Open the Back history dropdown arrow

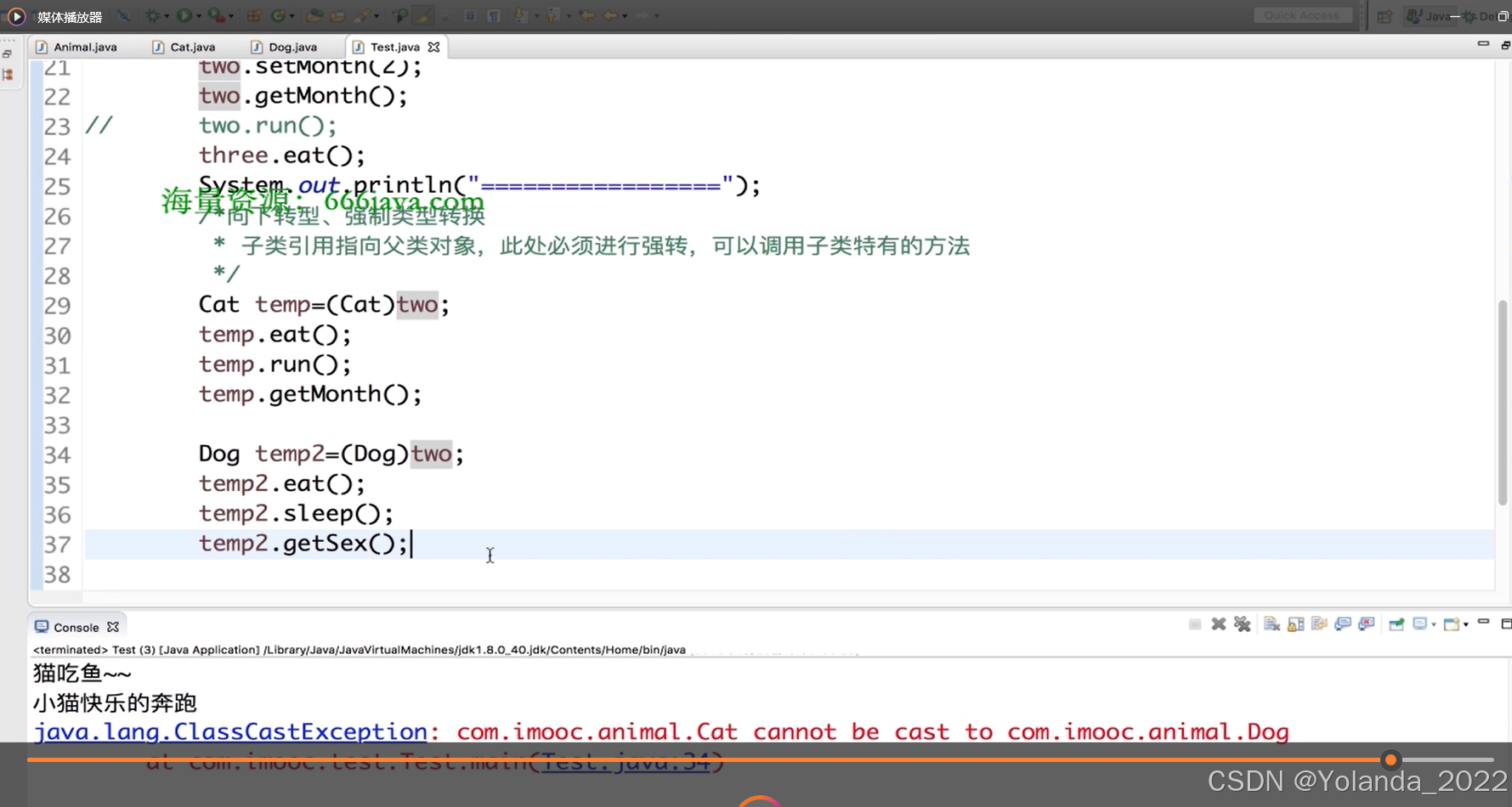(x=625, y=16)
